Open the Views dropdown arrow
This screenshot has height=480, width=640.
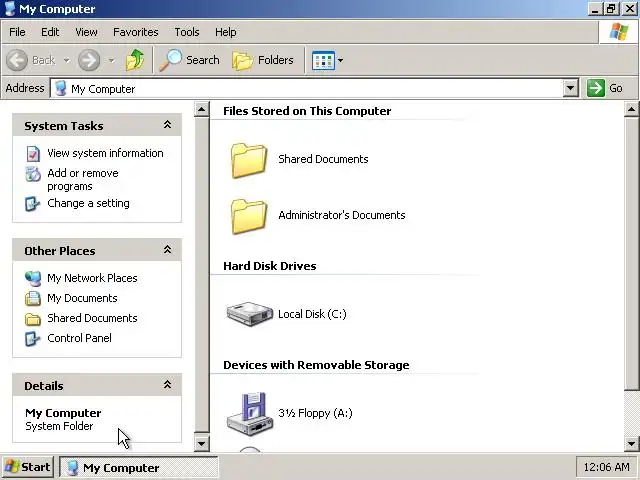coord(340,60)
